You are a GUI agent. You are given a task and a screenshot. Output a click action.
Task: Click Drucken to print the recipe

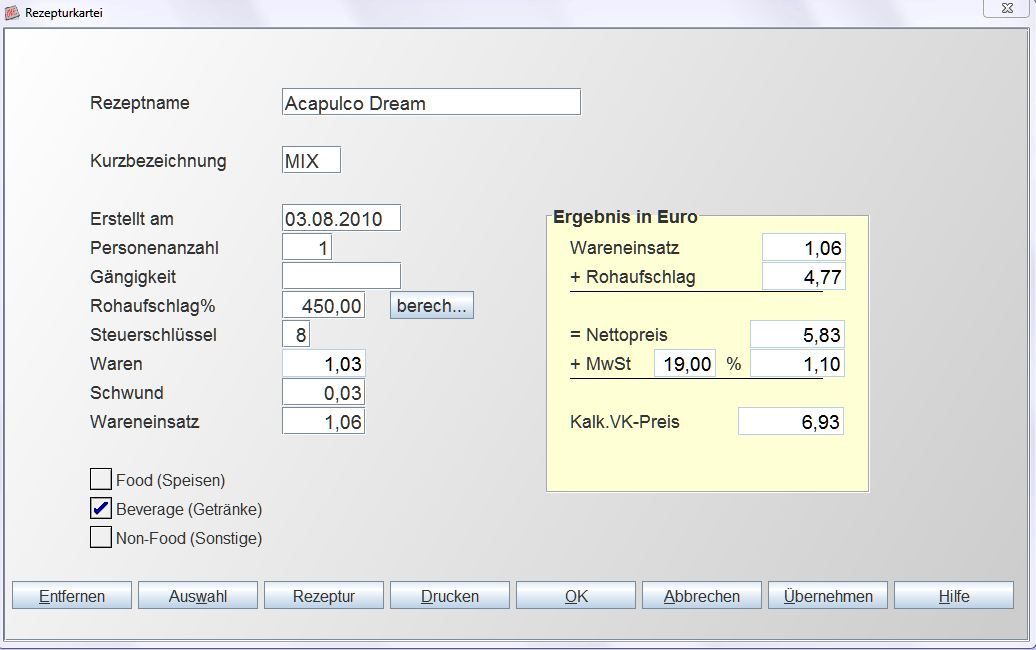coord(450,596)
